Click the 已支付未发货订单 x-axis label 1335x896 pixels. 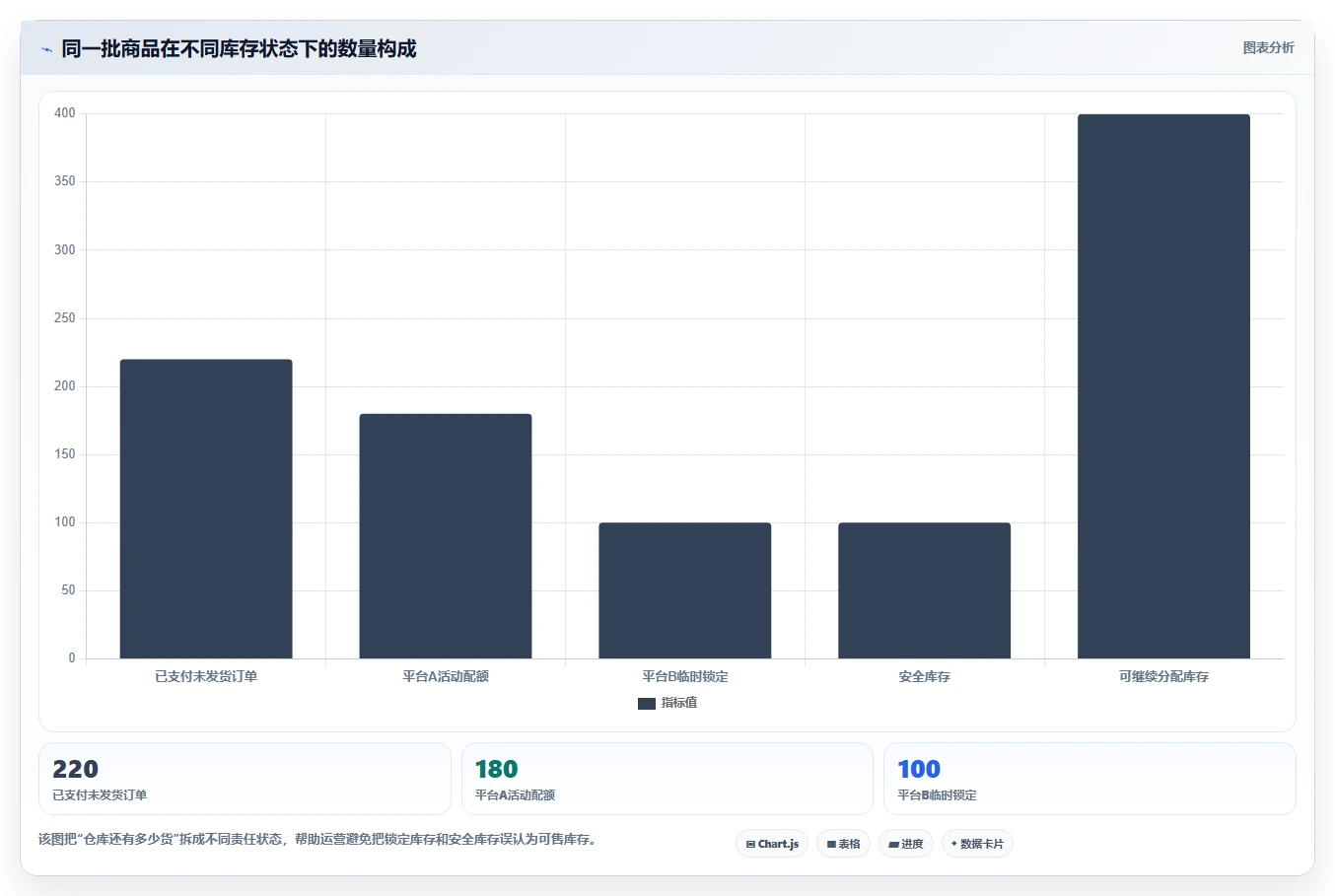pyautogui.click(x=206, y=676)
